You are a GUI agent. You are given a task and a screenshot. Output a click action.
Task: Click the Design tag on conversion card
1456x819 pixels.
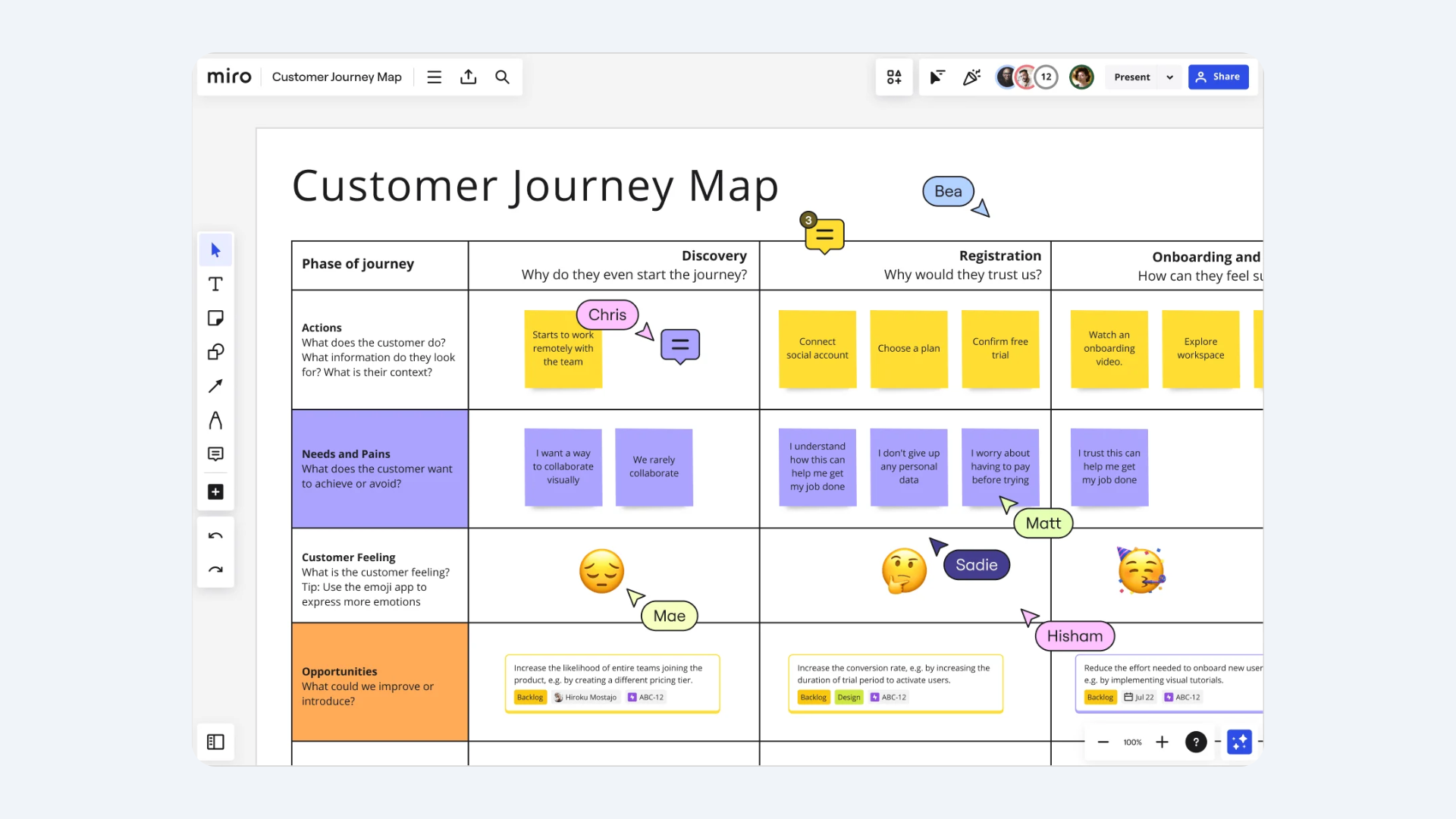[849, 698]
